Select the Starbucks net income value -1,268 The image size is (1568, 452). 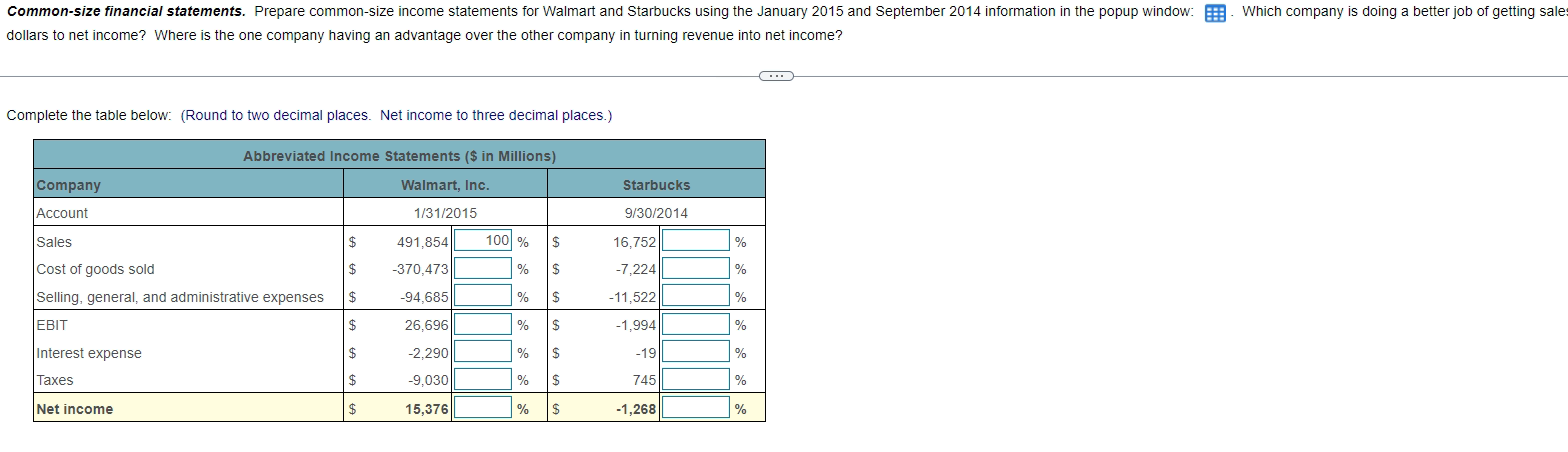pyautogui.click(x=635, y=409)
